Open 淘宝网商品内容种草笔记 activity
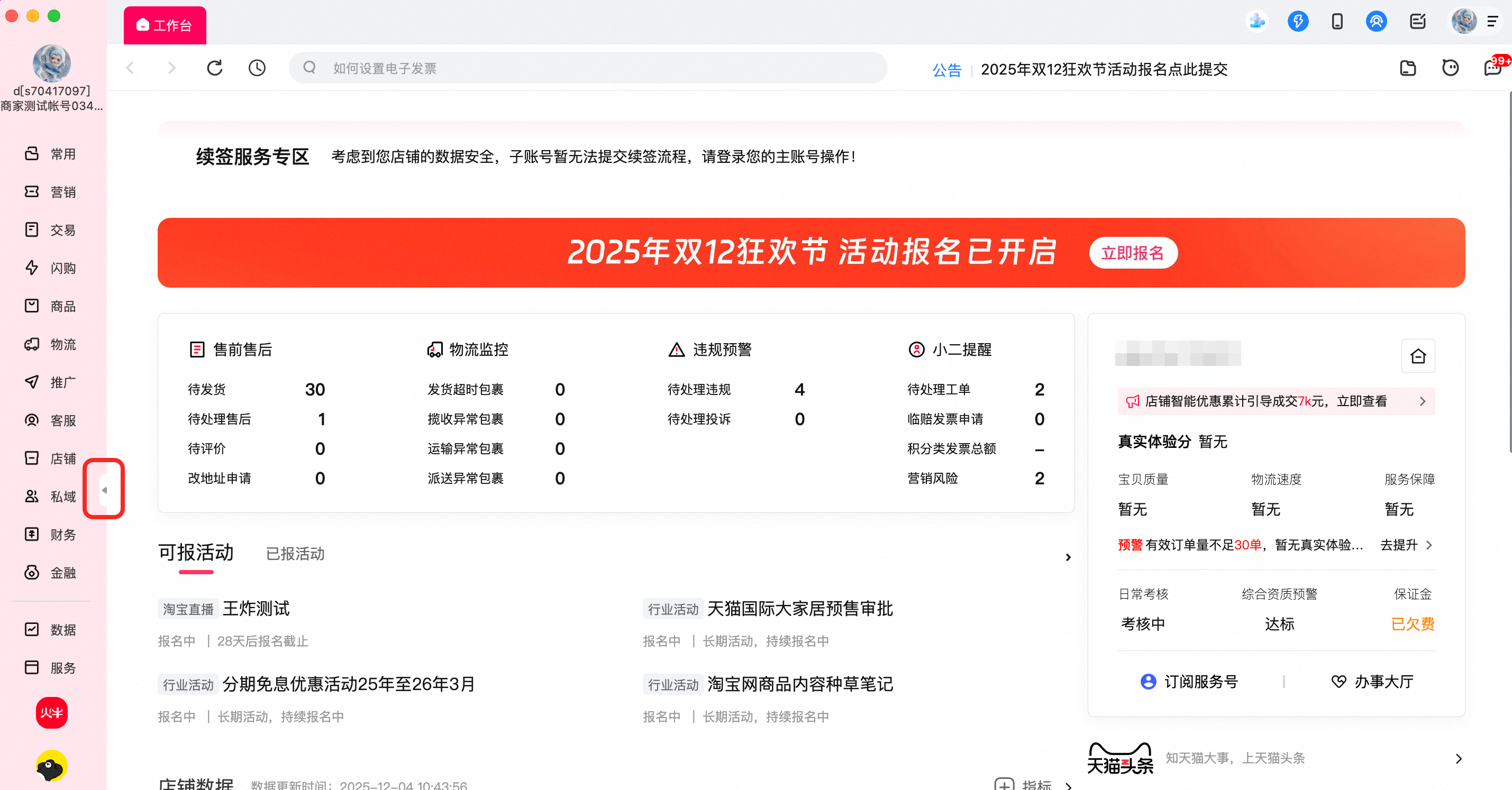Viewport: 1512px width, 790px height. point(800,684)
